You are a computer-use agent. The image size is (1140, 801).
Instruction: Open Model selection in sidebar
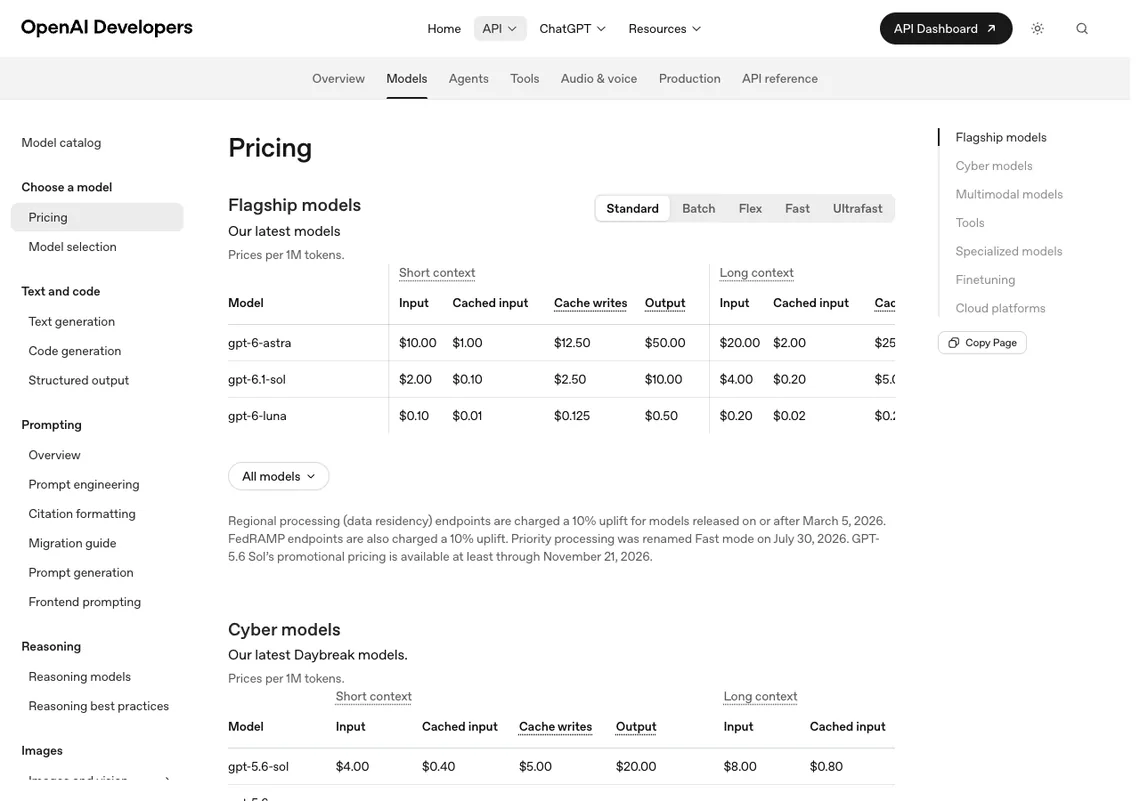point(72,246)
